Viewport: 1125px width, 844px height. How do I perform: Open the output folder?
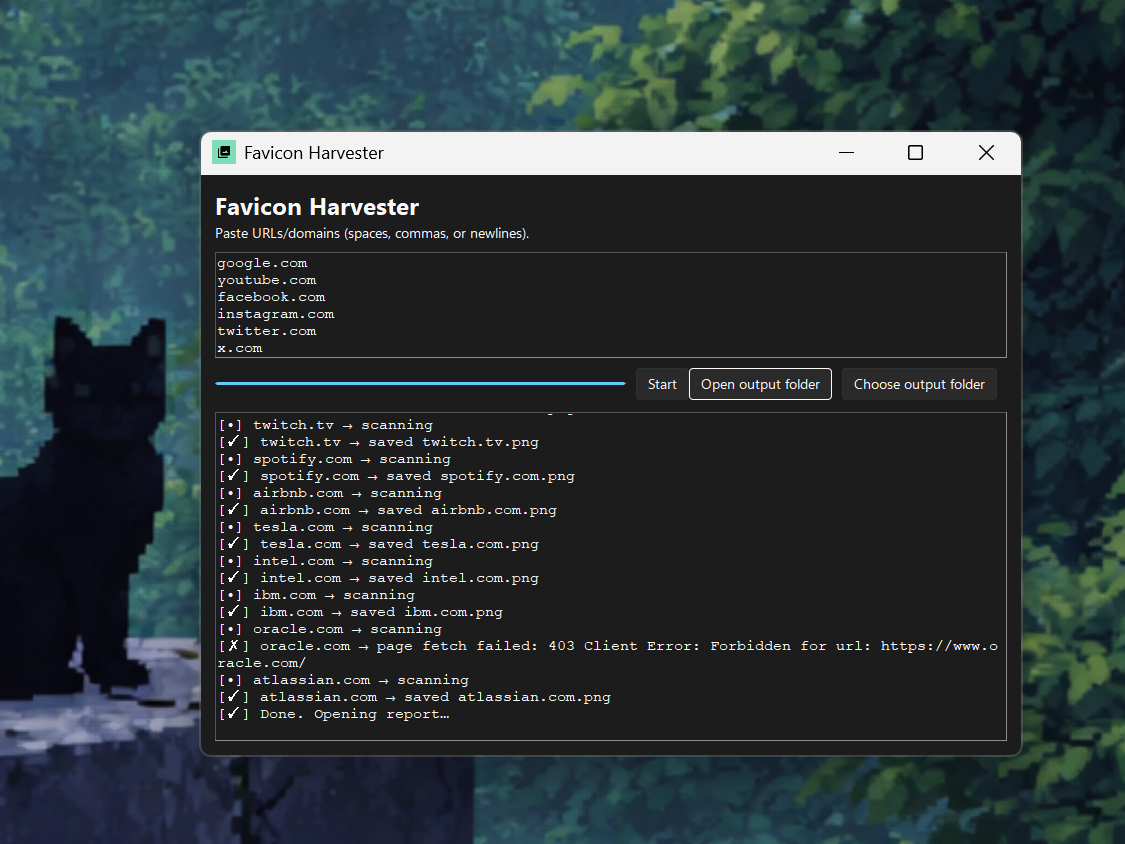(x=760, y=383)
